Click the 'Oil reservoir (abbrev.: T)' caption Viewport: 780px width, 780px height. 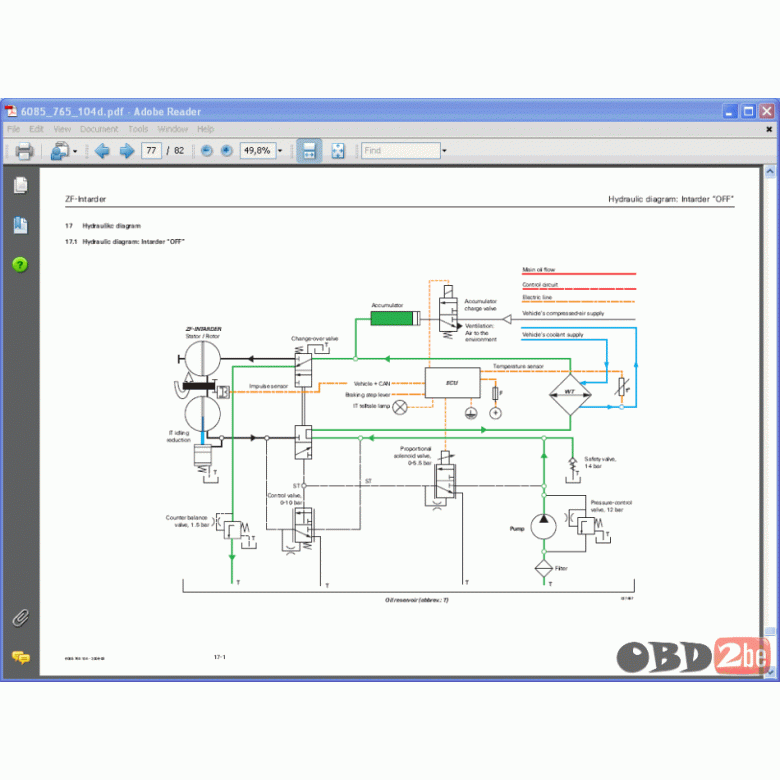(416, 600)
